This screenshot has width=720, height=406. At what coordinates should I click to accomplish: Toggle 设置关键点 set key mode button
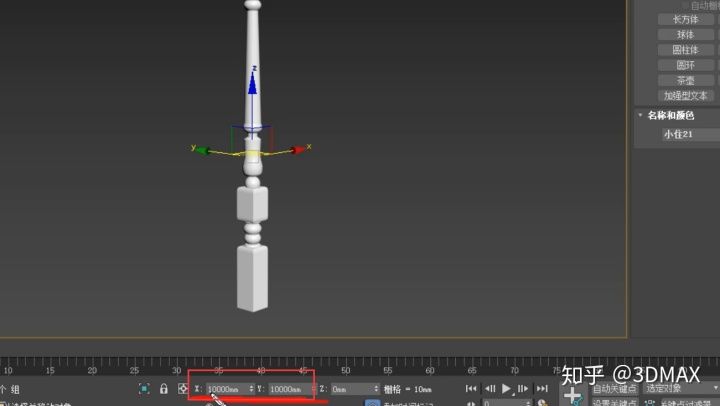(615, 403)
